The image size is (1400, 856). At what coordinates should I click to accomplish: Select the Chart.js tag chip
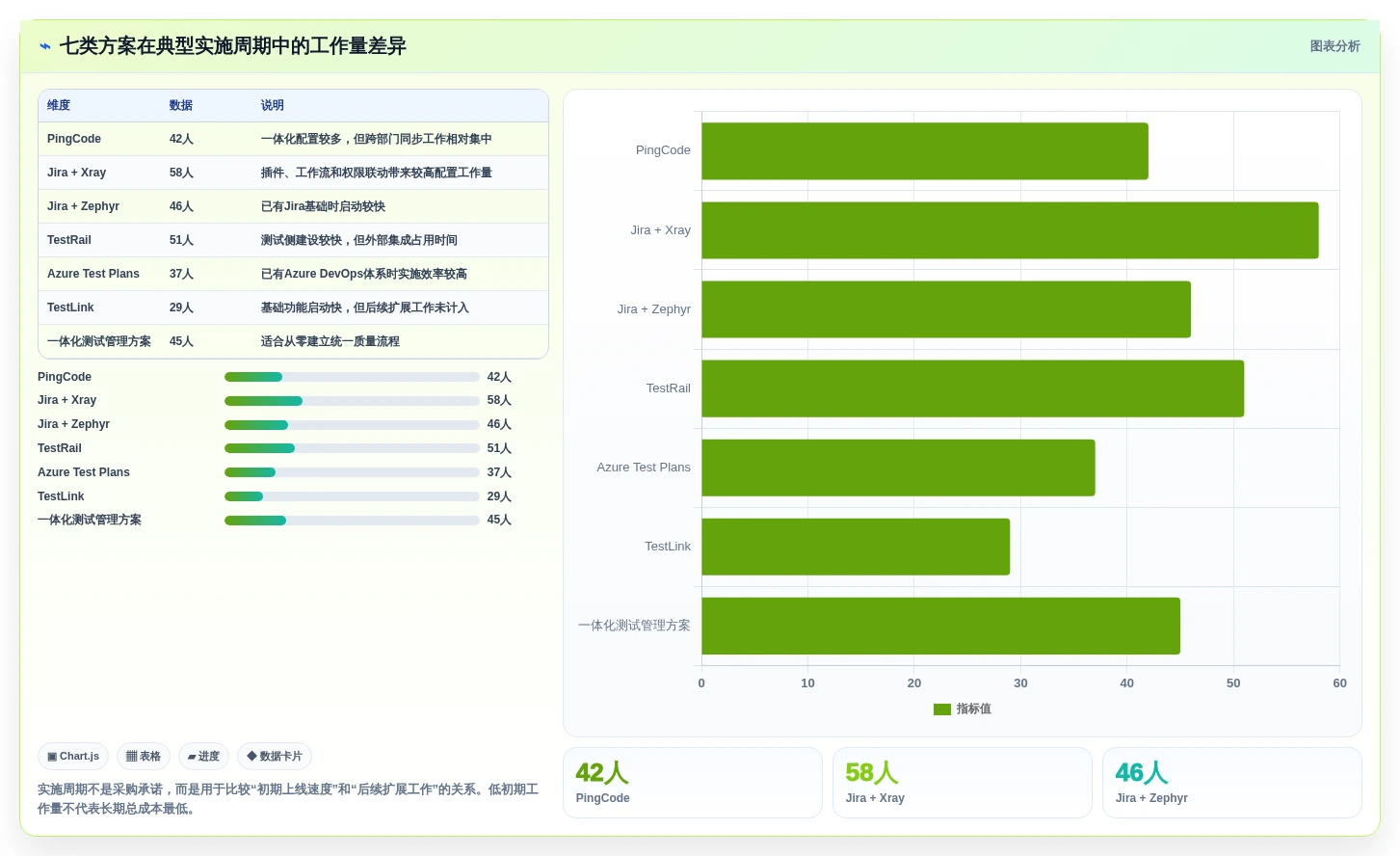[x=73, y=757]
